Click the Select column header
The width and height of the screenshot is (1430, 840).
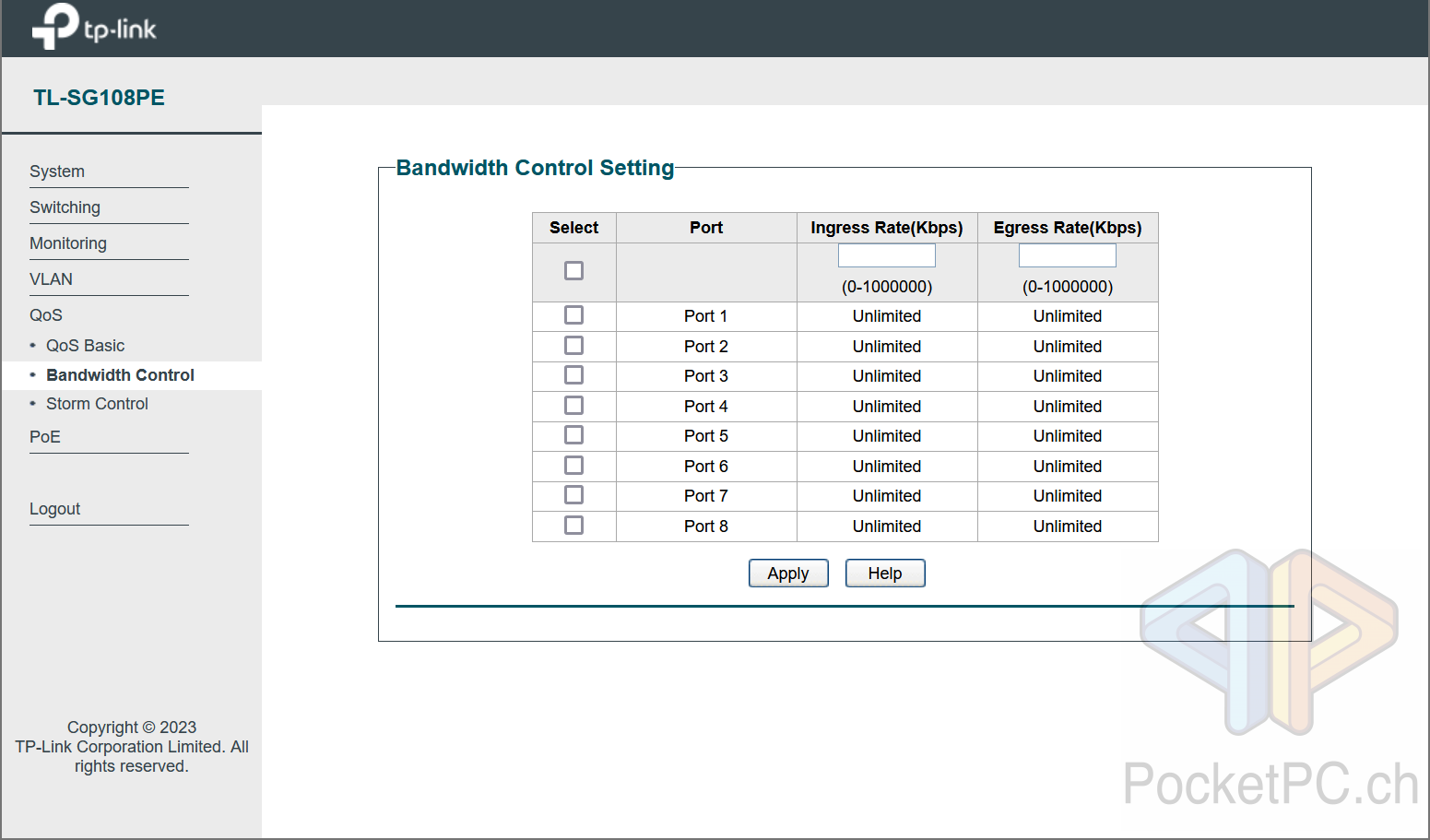[573, 228]
